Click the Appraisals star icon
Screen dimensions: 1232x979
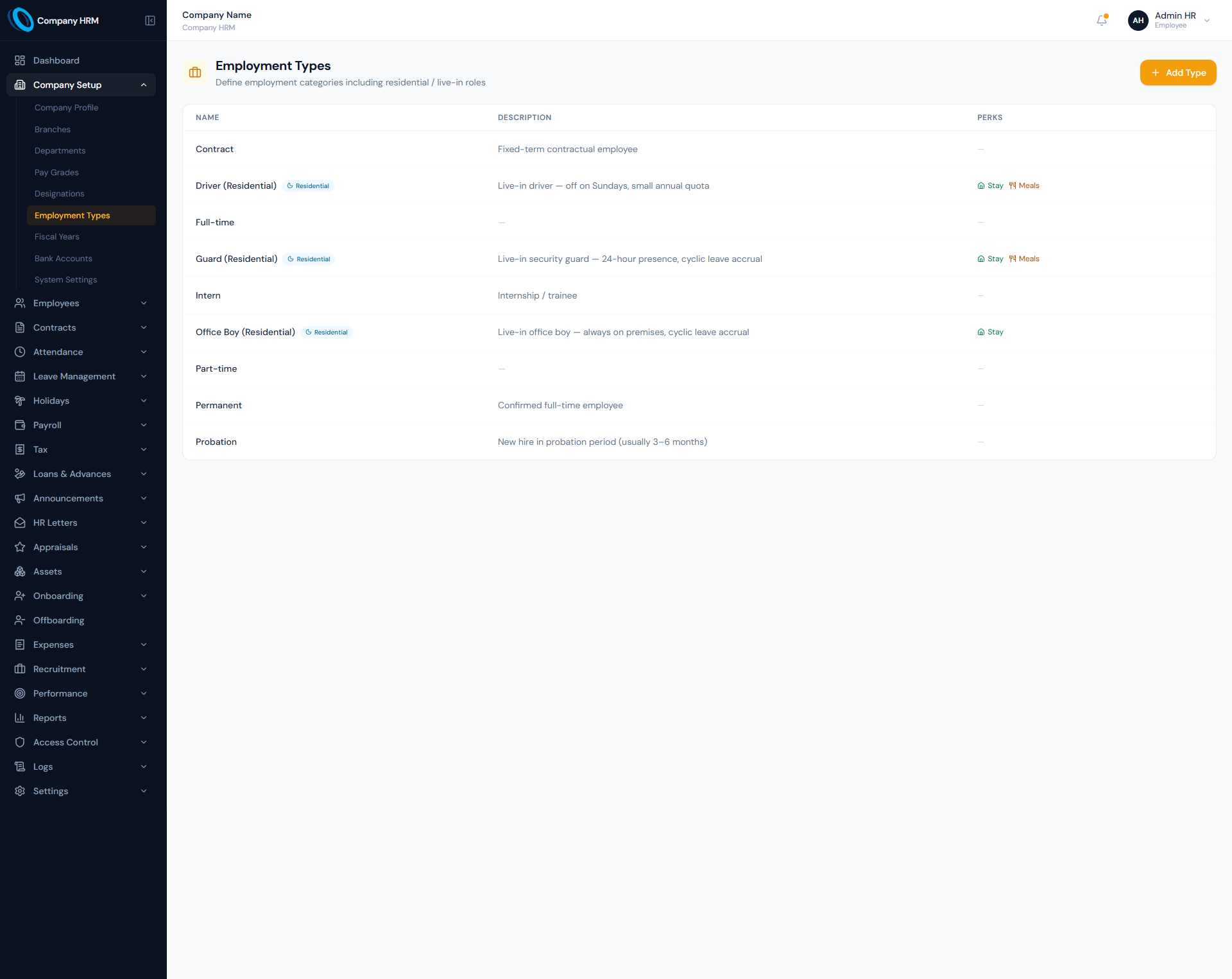[20, 547]
